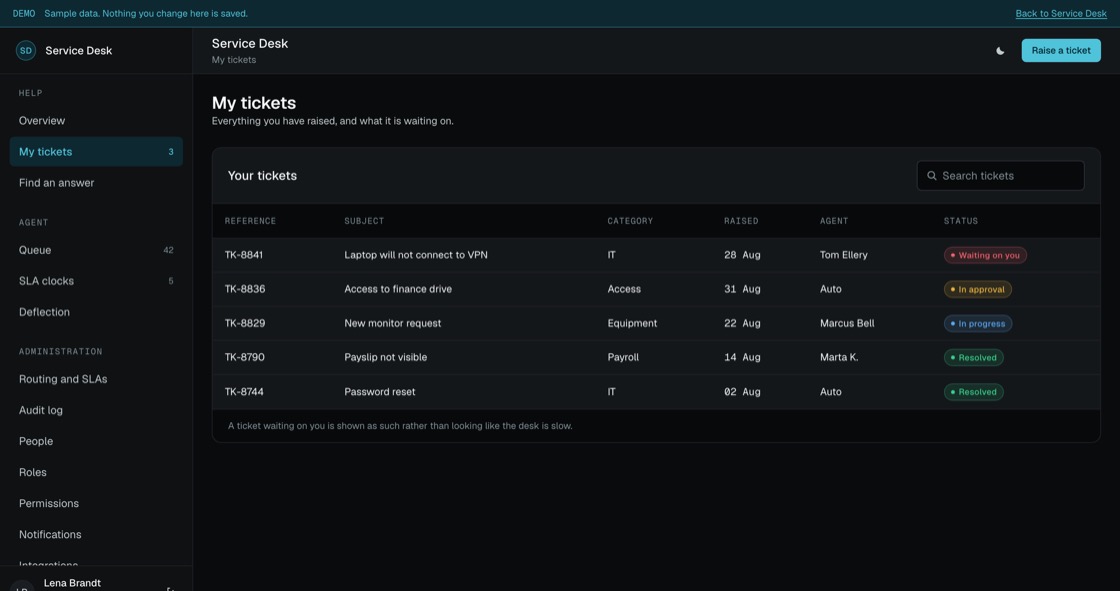Open ticket TK-8829 reference
Image resolution: width=1120 pixels, height=591 pixels.
click(245, 323)
